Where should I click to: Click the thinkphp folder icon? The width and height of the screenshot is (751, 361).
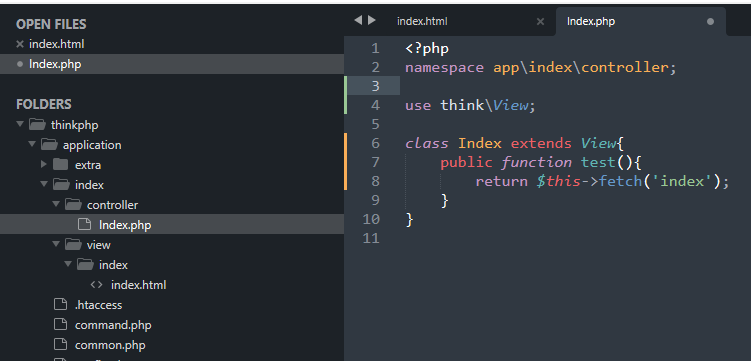click(x=37, y=124)
